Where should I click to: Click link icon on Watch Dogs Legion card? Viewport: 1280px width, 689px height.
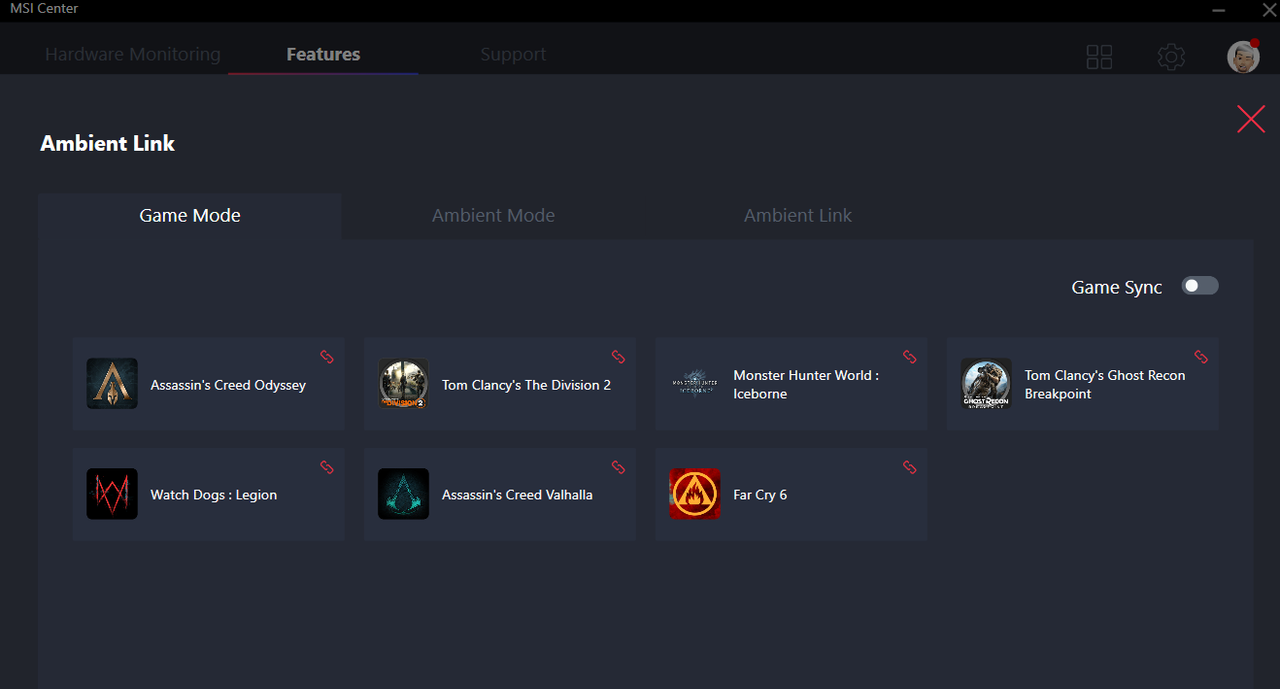(327, 467)
